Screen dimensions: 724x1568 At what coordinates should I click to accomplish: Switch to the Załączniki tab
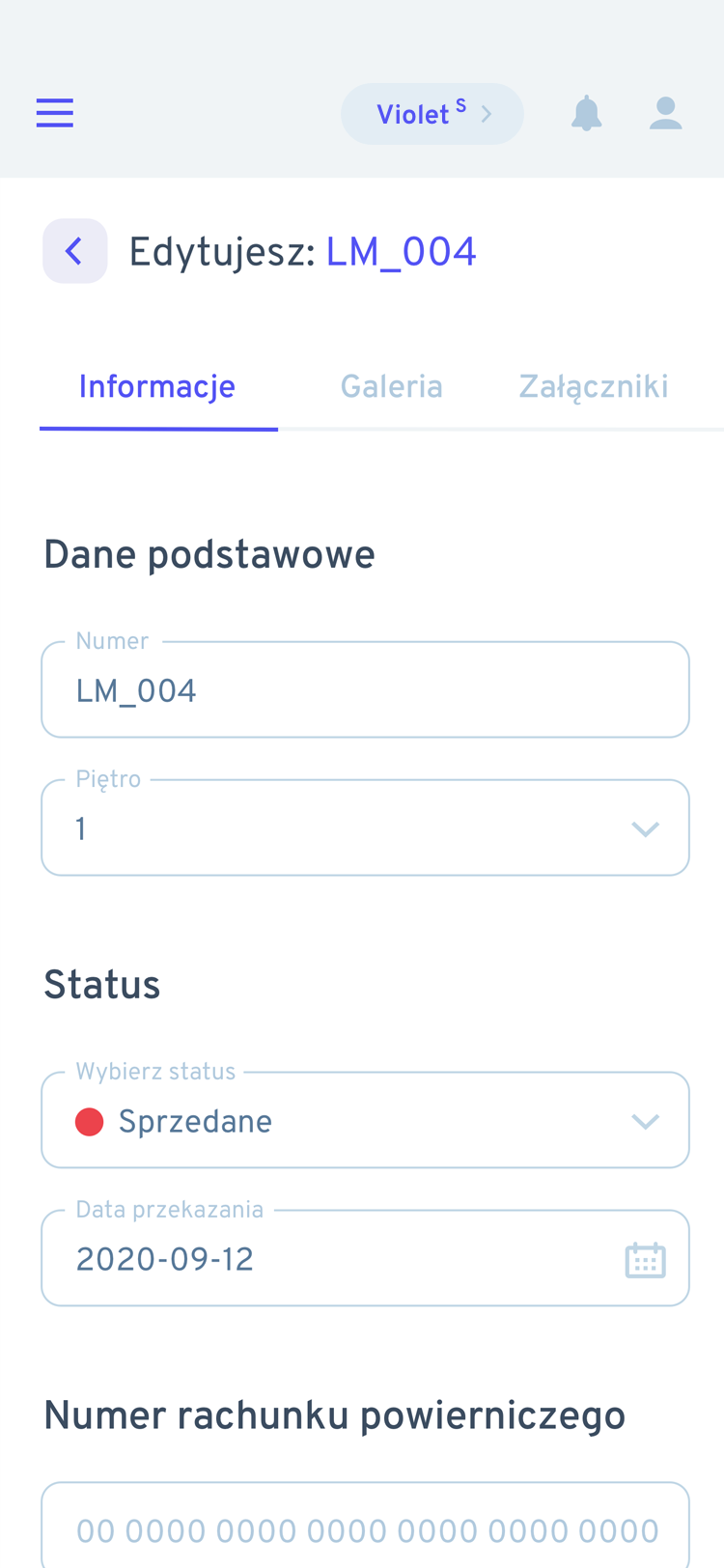point(594,387)
